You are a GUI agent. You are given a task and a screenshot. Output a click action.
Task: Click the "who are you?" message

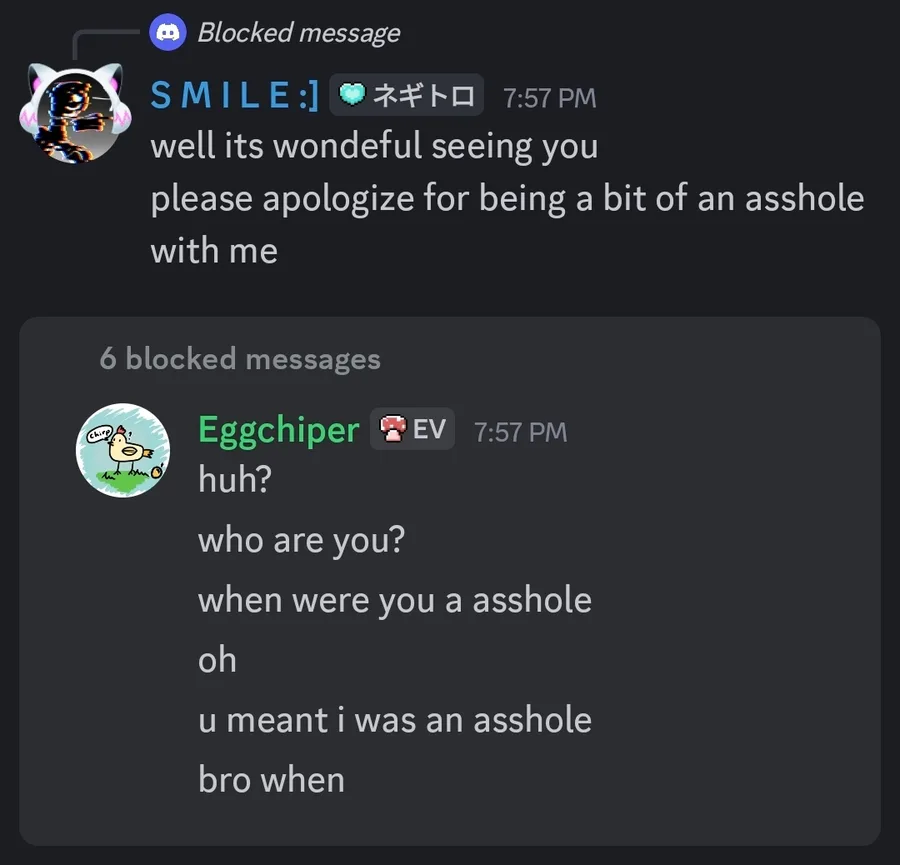coord(301,540)
